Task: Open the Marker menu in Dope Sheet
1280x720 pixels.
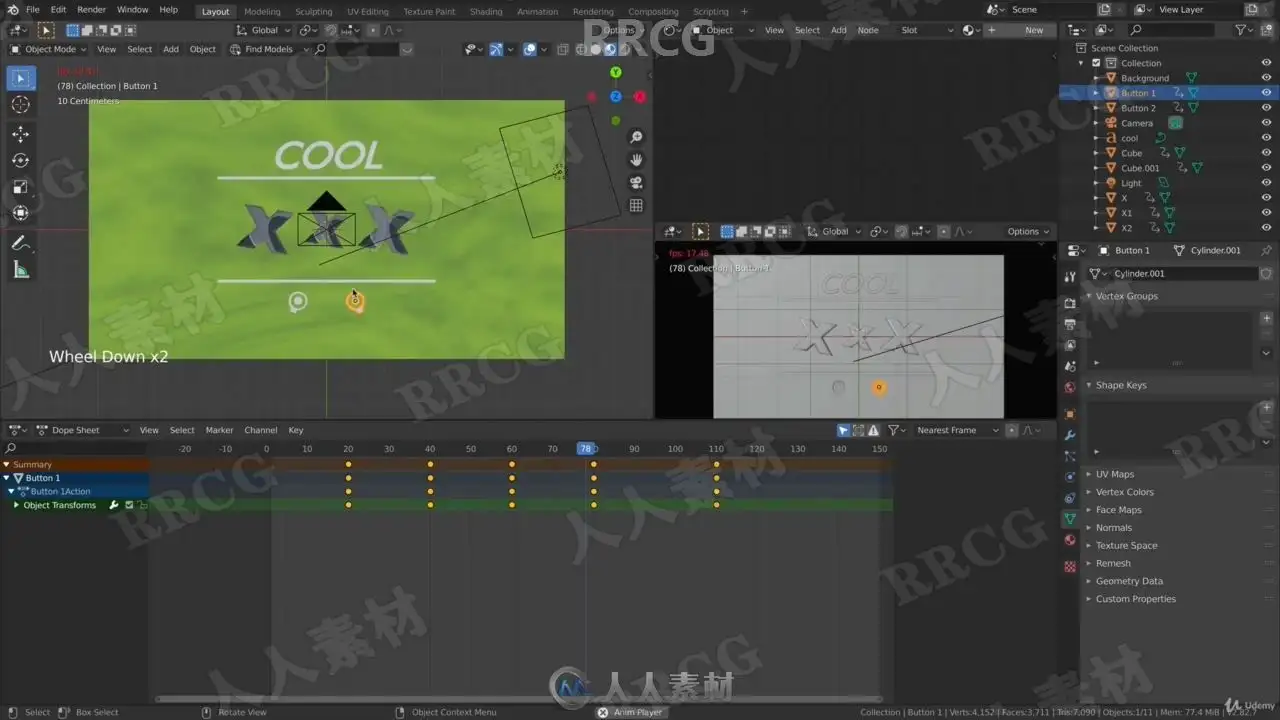Action: coord(219,430)
